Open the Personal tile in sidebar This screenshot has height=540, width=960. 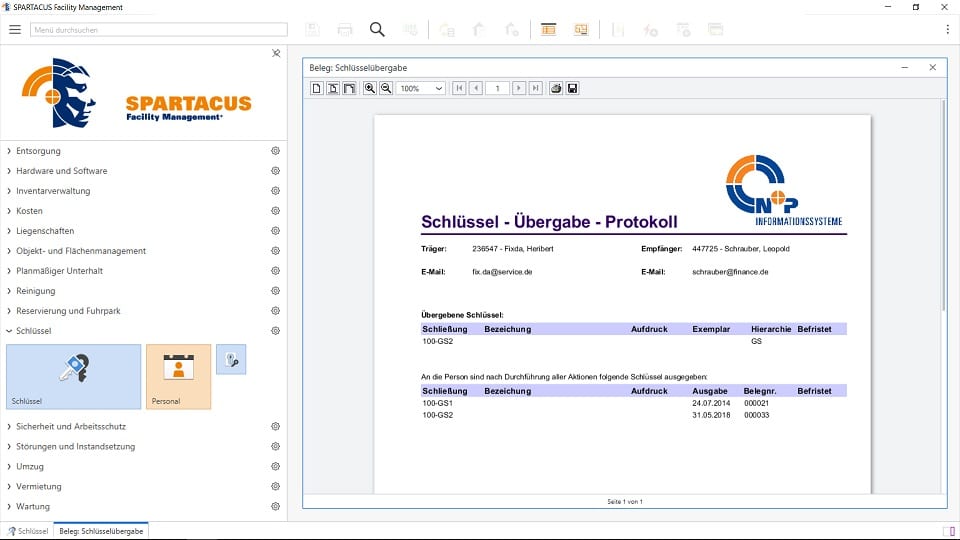pyautogui.click(x=178, y=376)
